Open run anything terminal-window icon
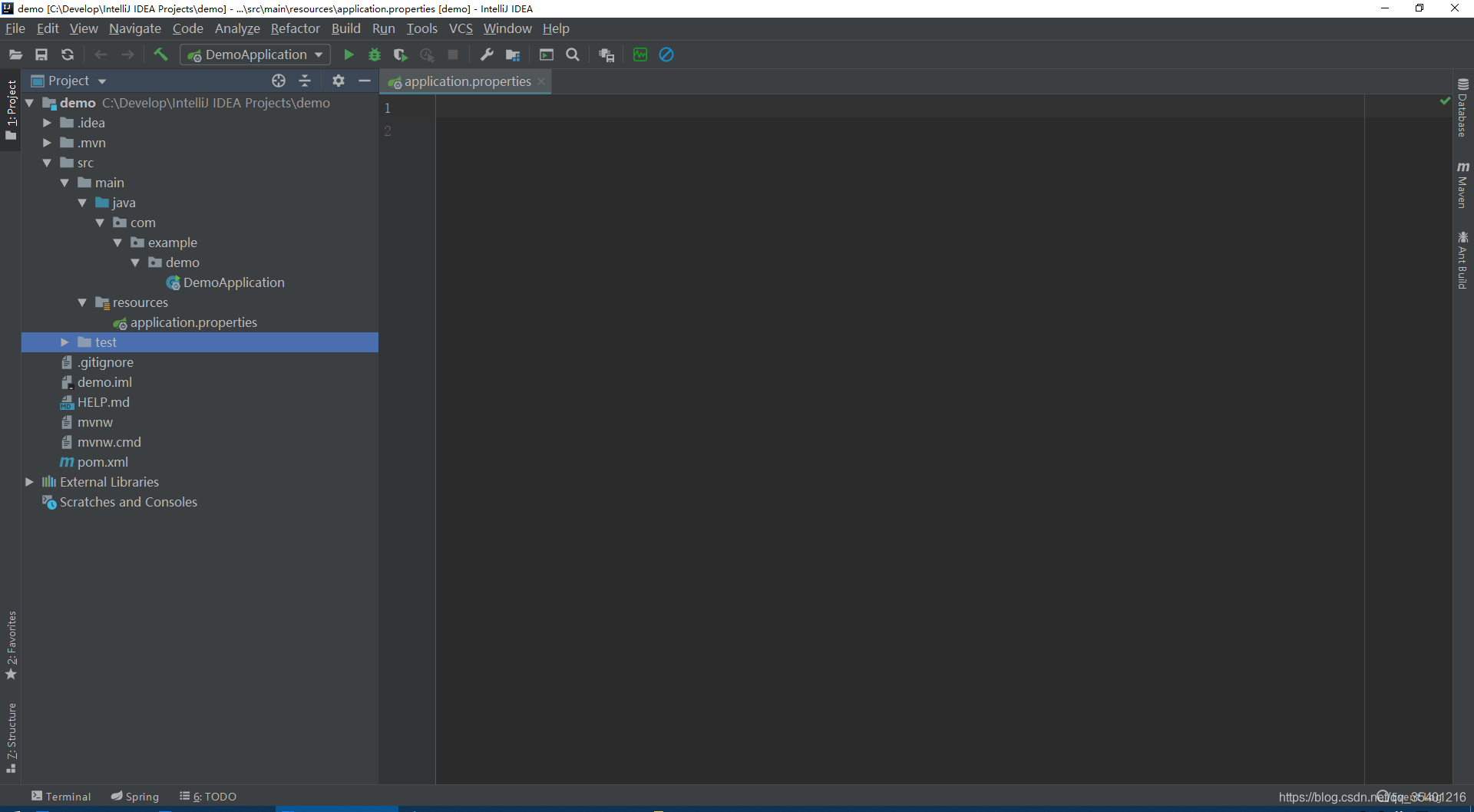 click(x=547, y=54)
